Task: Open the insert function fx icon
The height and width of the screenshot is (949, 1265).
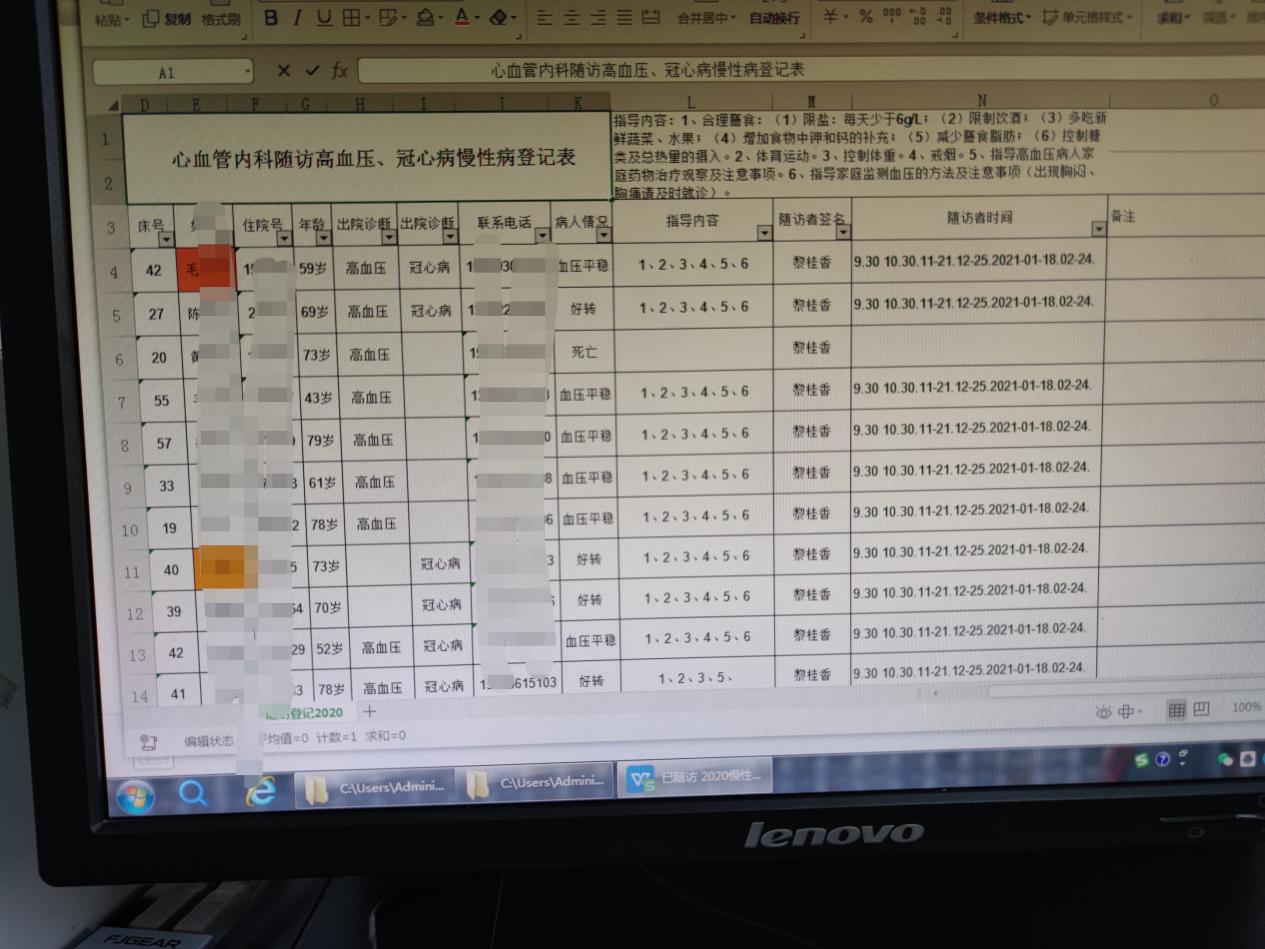Action: click(x=340, y=71)
